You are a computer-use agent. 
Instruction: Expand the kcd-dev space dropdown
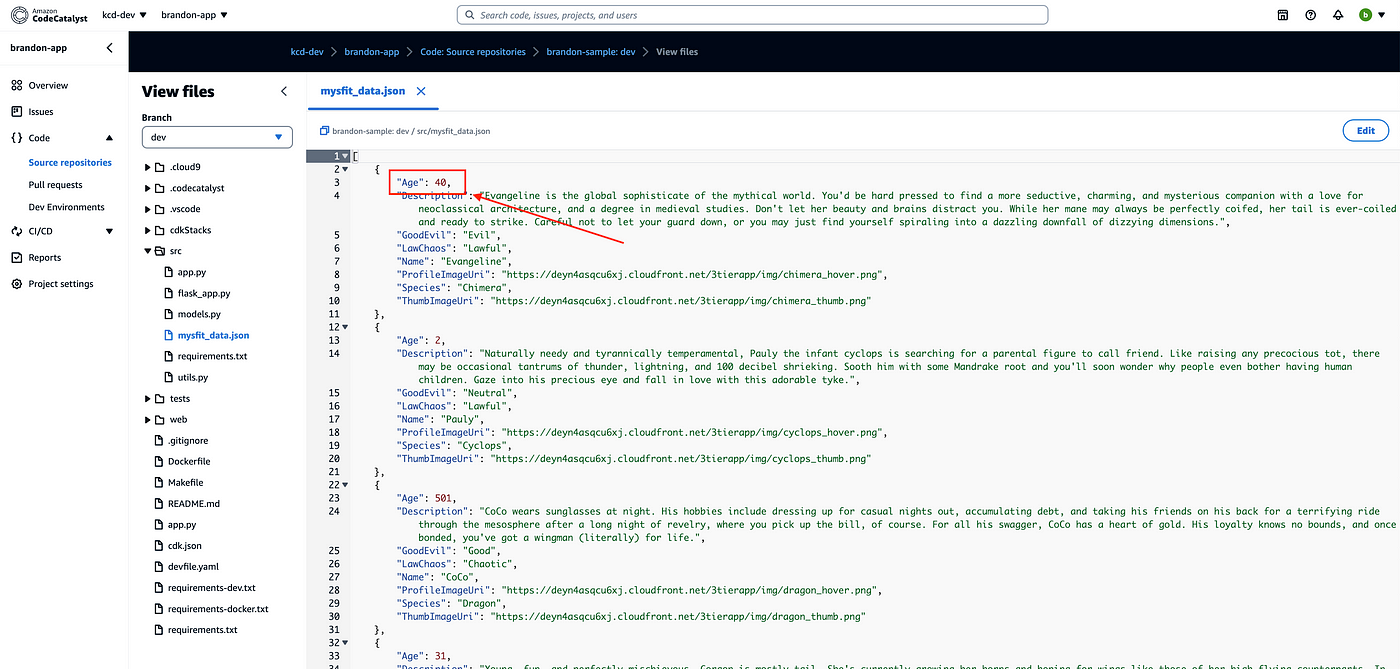coord(125,15)
